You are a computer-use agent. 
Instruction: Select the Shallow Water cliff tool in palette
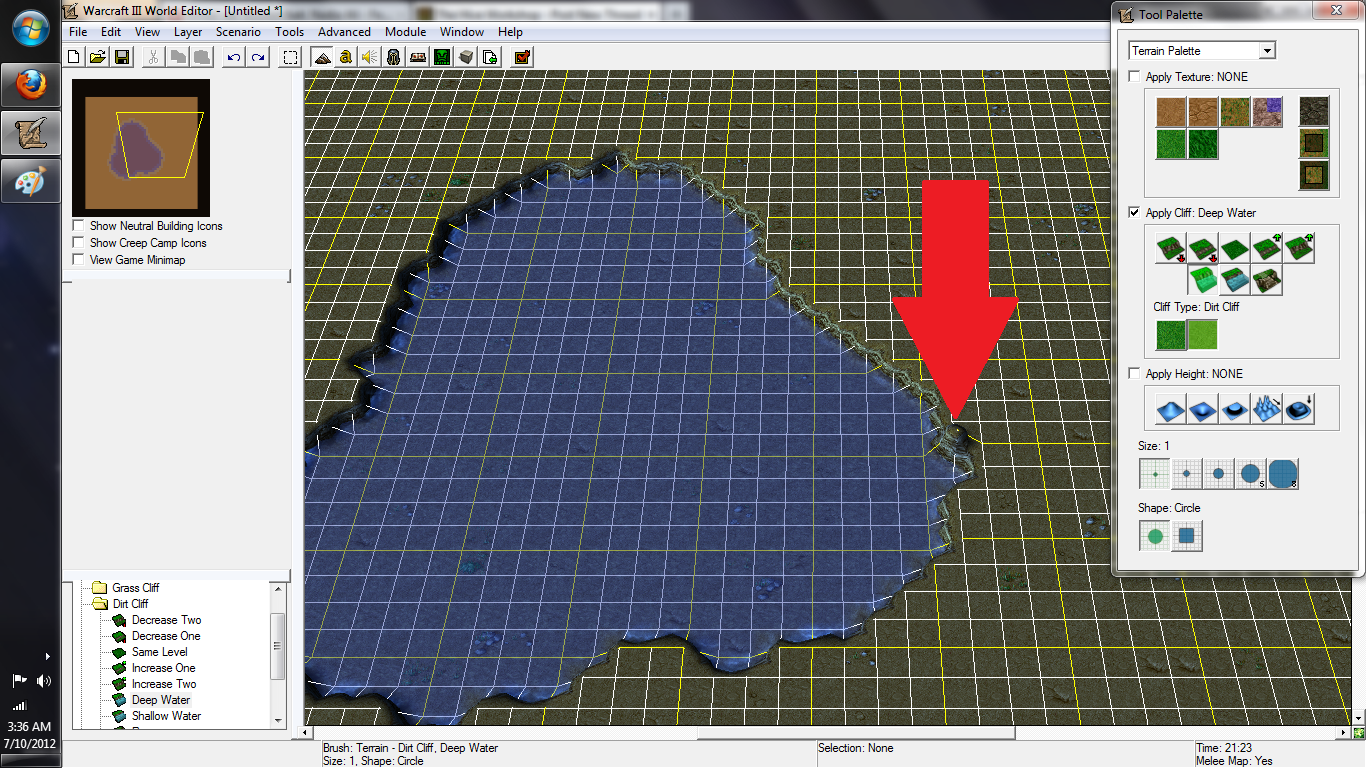[1234, 280]
